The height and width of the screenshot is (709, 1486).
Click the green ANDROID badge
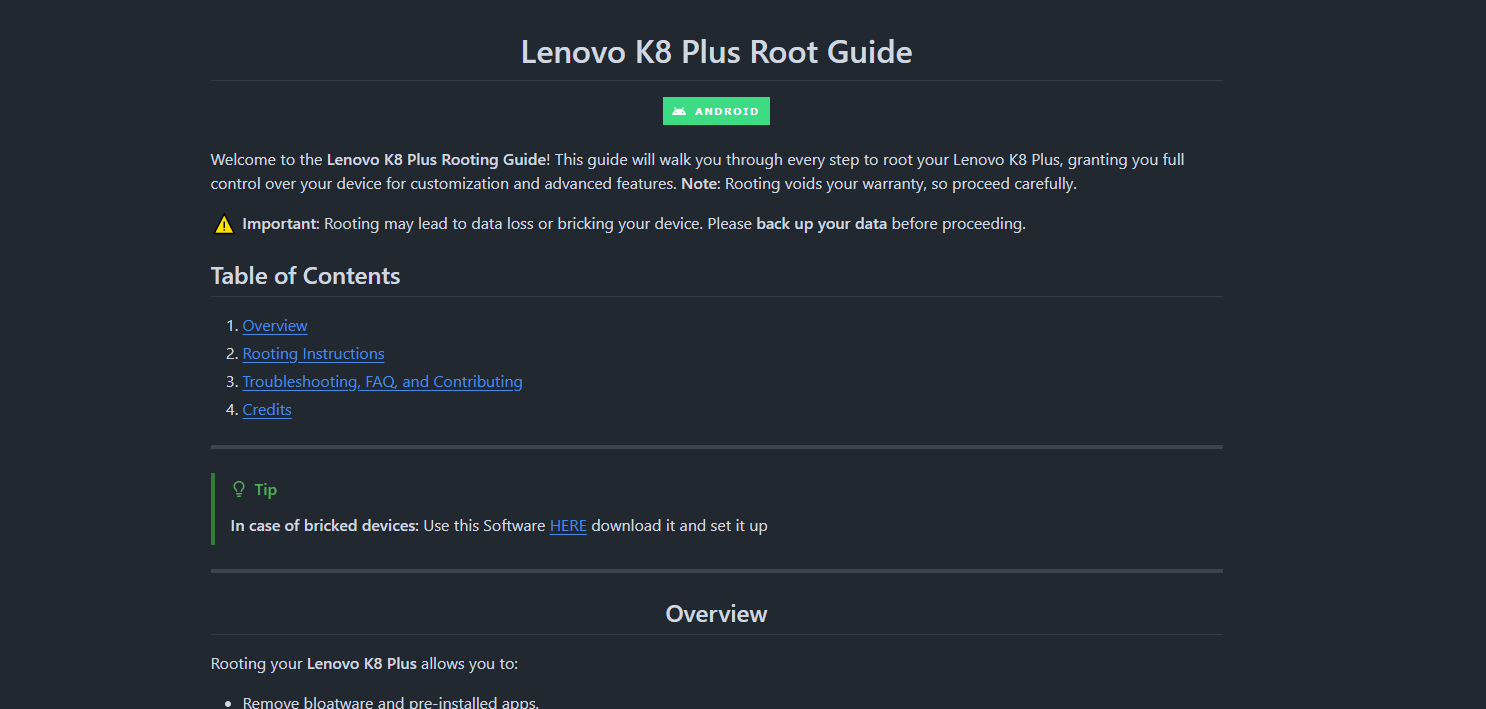pos(716,110)
